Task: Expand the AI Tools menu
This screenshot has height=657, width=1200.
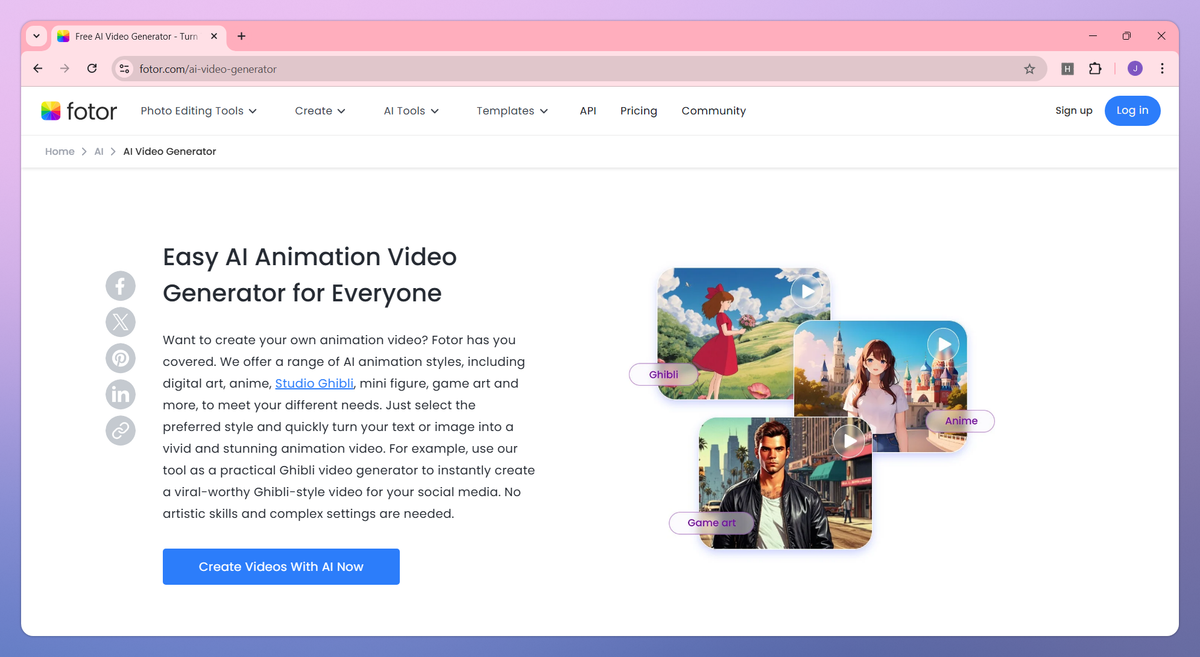Action: coord(411,111)
